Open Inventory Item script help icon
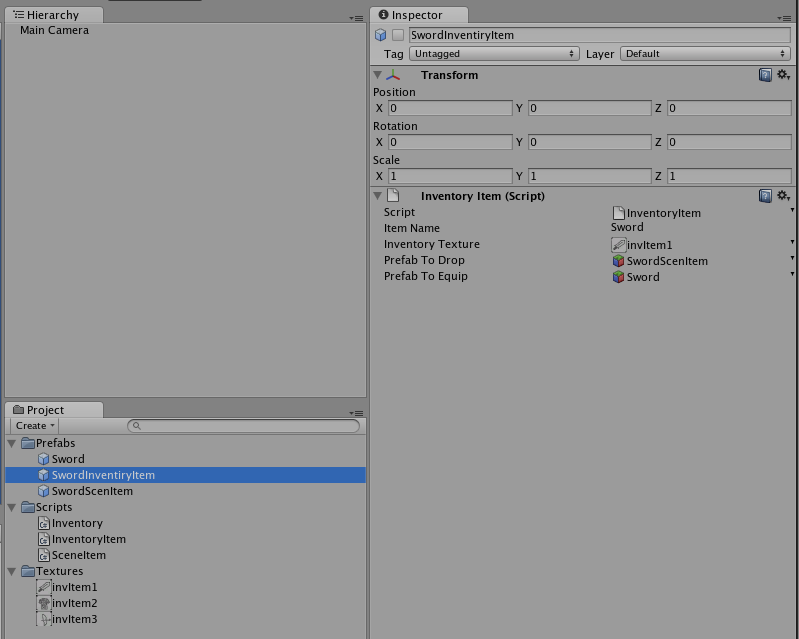Screen dimensions: 799x639 pyautogui.click(x=765, y=196)
